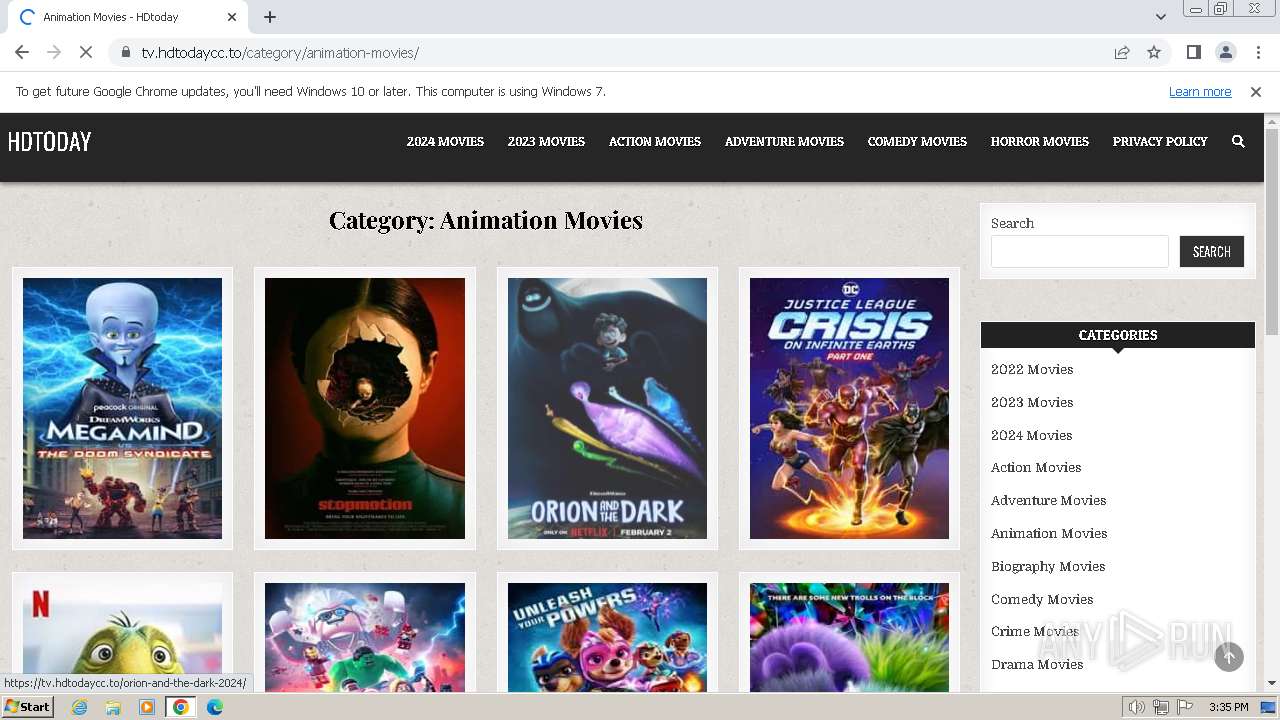Click the SEARCH button
Screen dimensions: 1280x720
point(1212,251)
